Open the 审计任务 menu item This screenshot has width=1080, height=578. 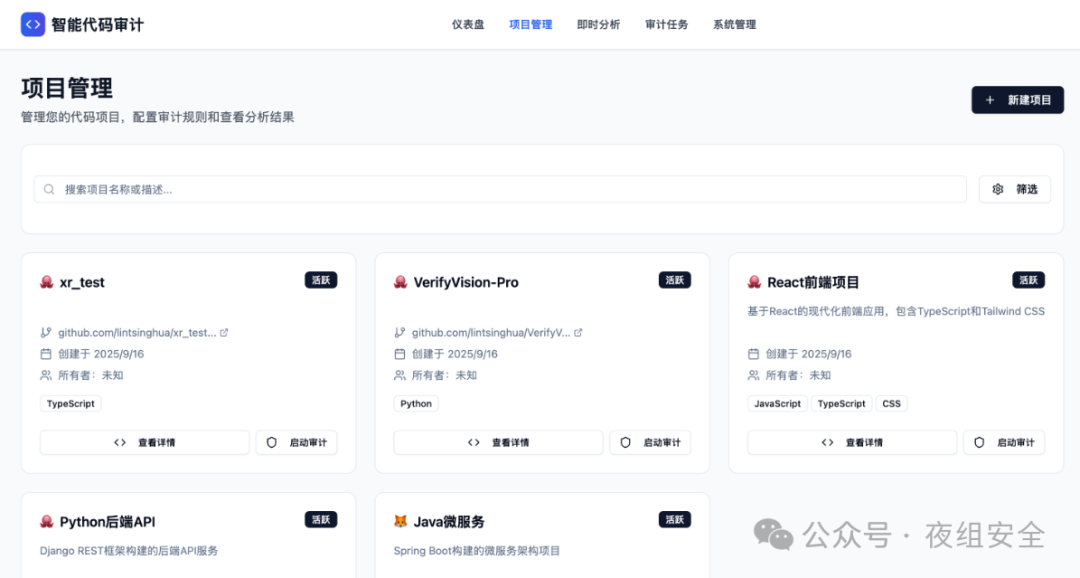[666, 24]
